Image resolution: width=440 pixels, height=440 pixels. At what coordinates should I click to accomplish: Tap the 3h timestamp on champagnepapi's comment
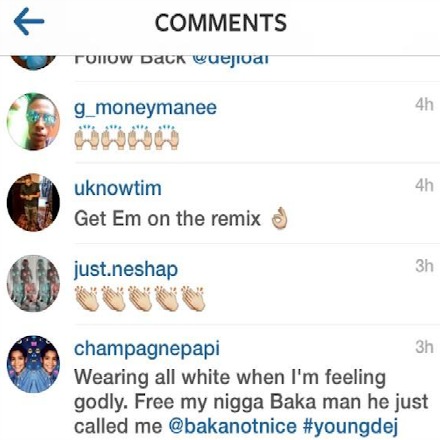click(x=424, y=347)
